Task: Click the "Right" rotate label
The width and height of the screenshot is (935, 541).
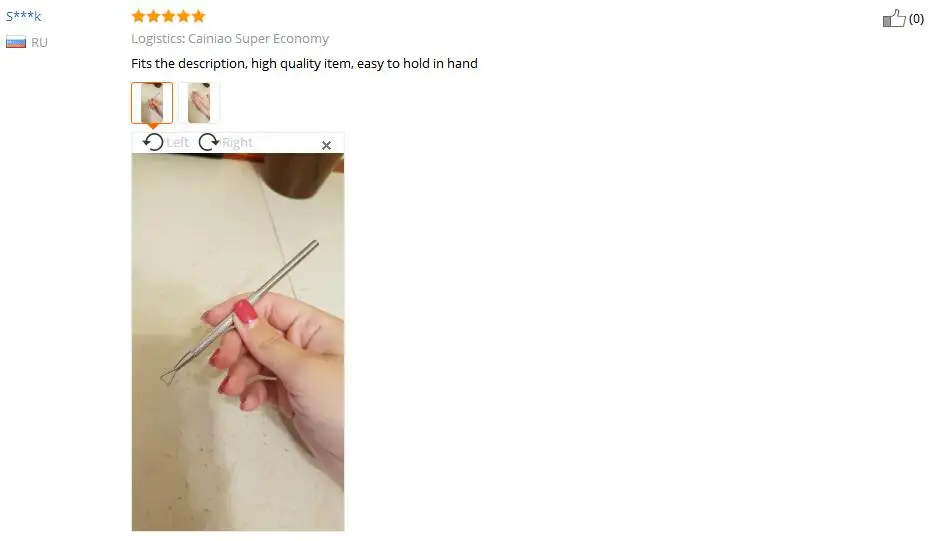Action: (237, 143)
